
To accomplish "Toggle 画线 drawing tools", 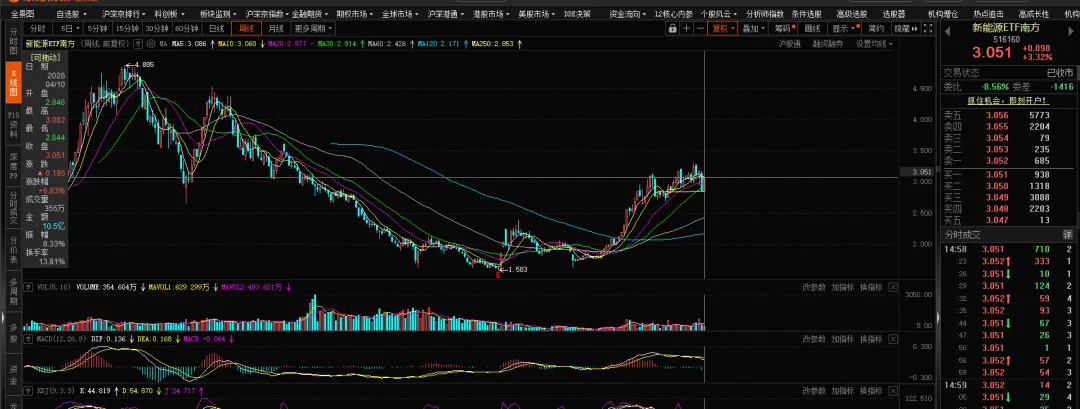I will 812,28.
